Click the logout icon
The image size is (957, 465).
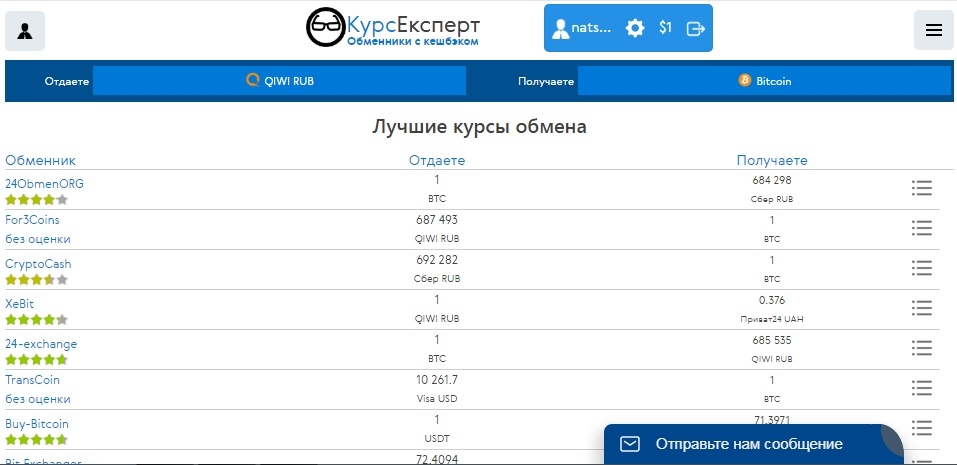tap(696, 28)
